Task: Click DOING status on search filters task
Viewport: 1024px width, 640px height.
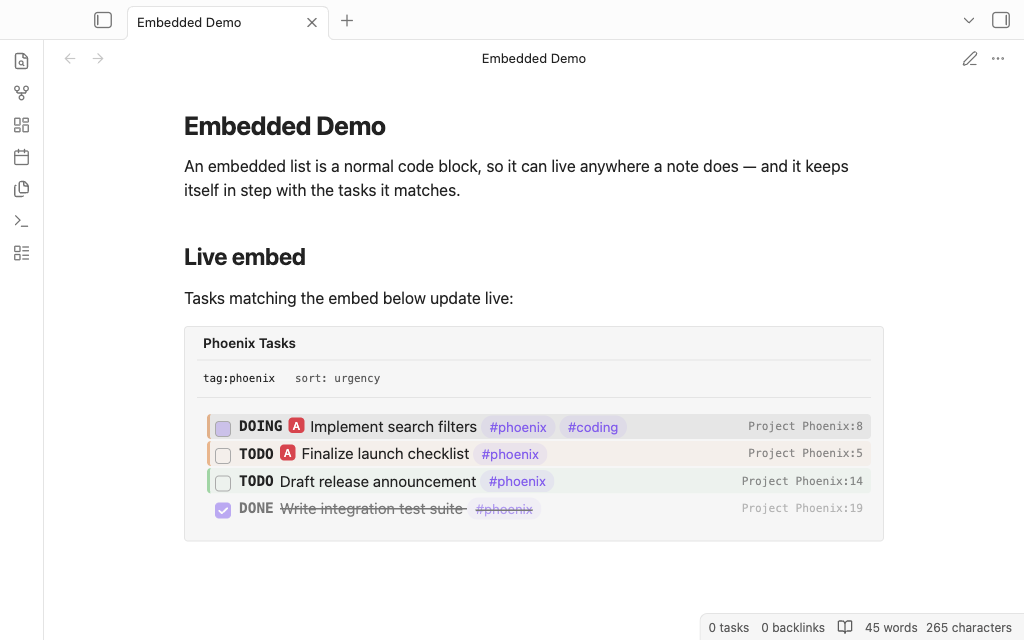Action: click(261, 426)
